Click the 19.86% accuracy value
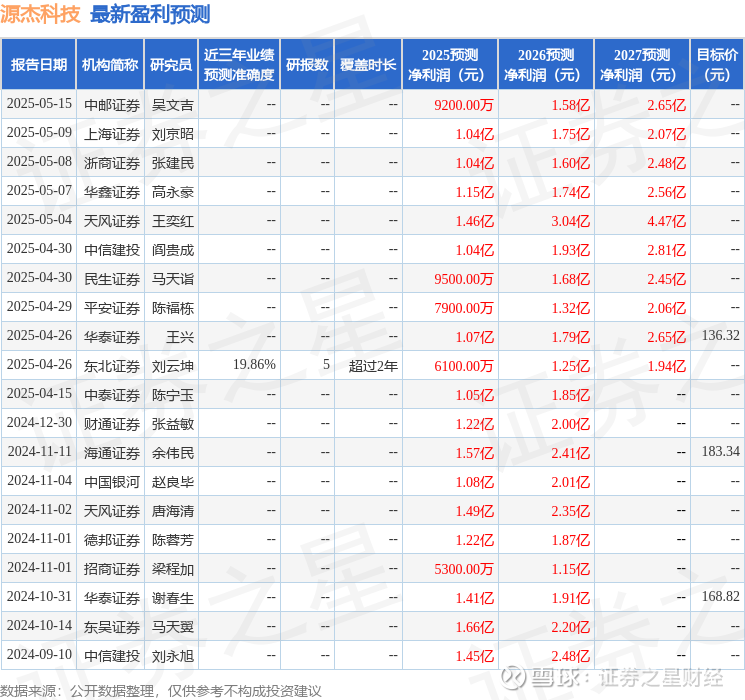 coord(254,364)
